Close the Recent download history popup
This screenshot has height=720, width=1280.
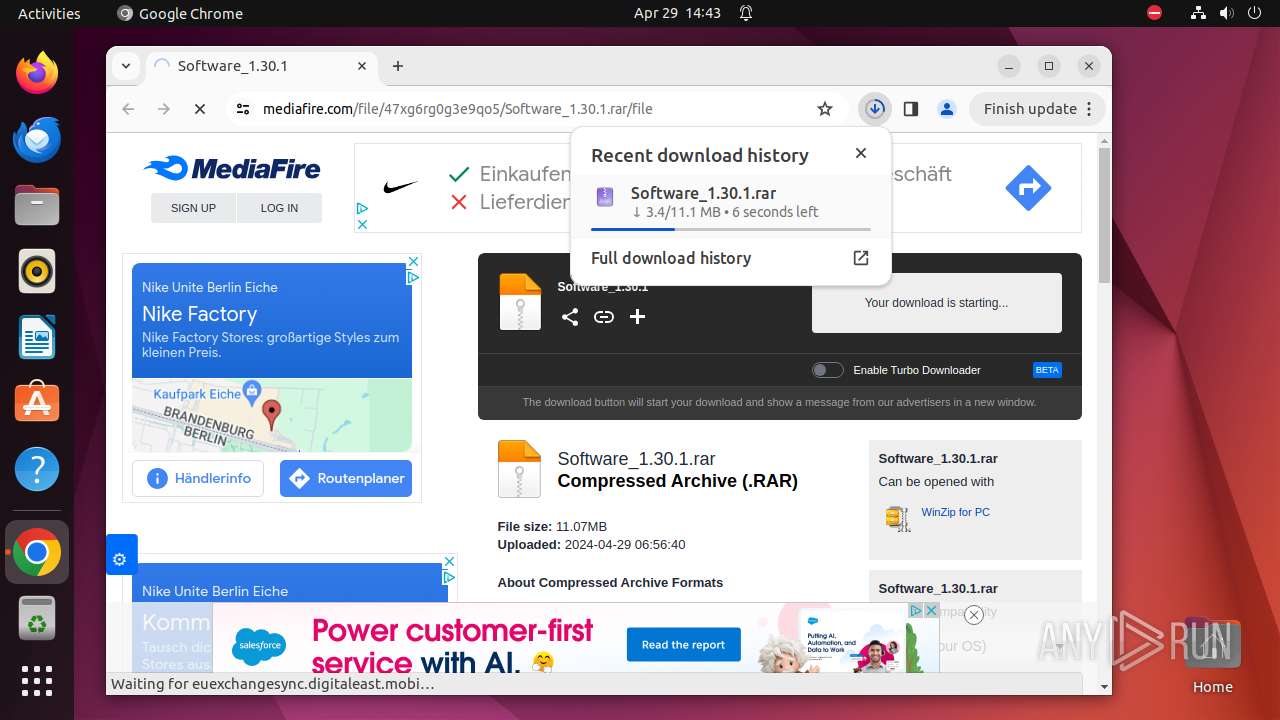point(860,153)
